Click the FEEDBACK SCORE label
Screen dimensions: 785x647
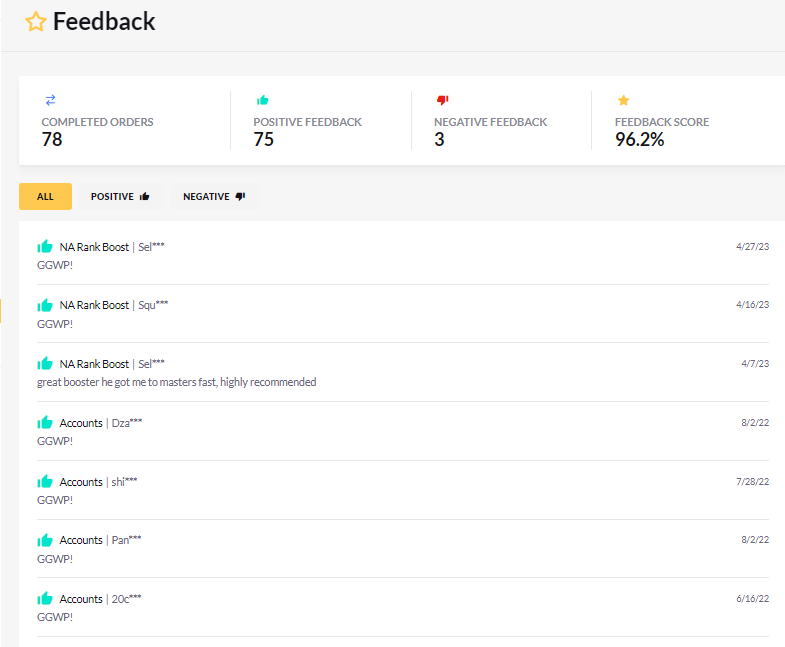(662, 122)
